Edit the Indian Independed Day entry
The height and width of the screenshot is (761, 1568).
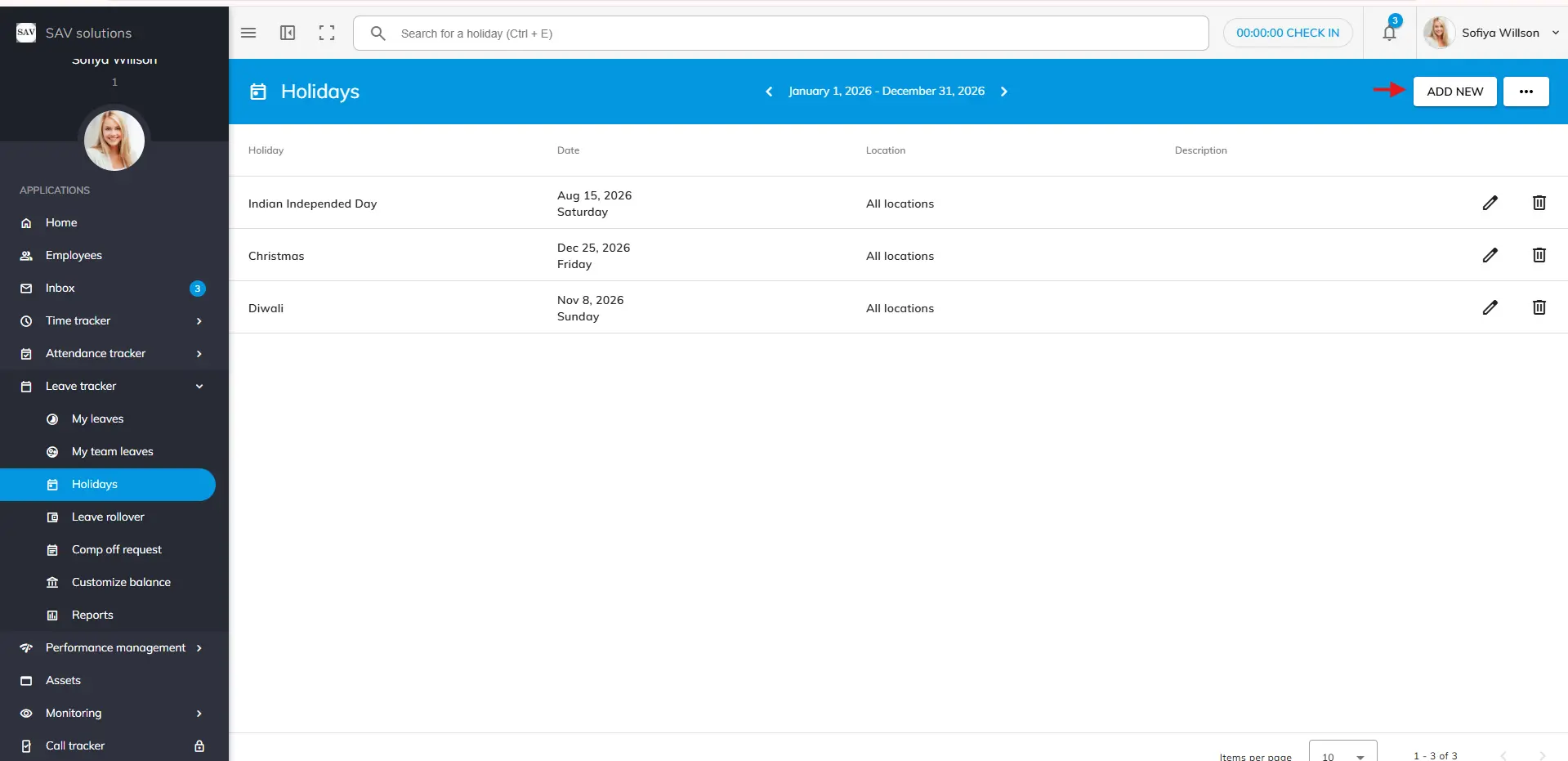pyautogui.click(x=1490, y=203)
